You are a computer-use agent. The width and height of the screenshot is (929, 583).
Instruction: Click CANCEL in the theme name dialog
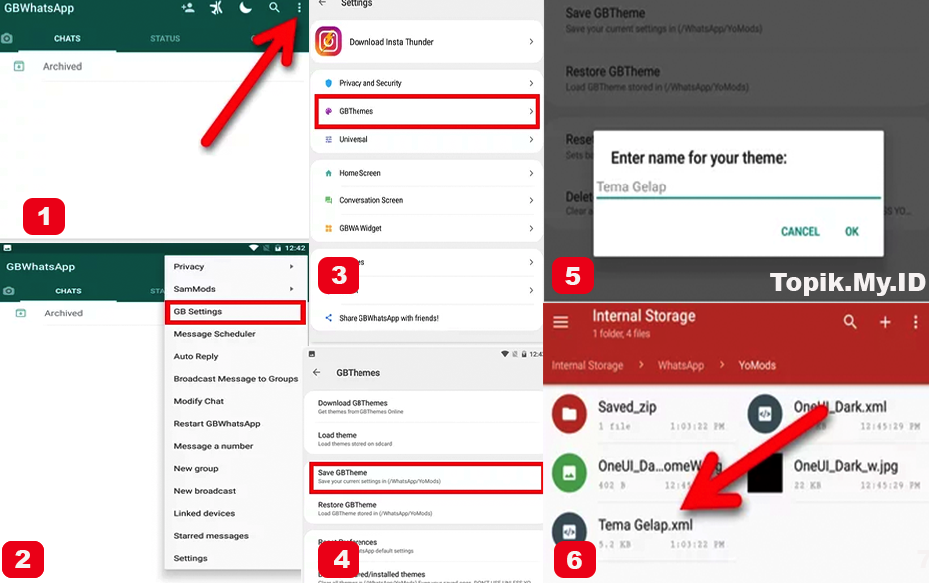point(800,232)
